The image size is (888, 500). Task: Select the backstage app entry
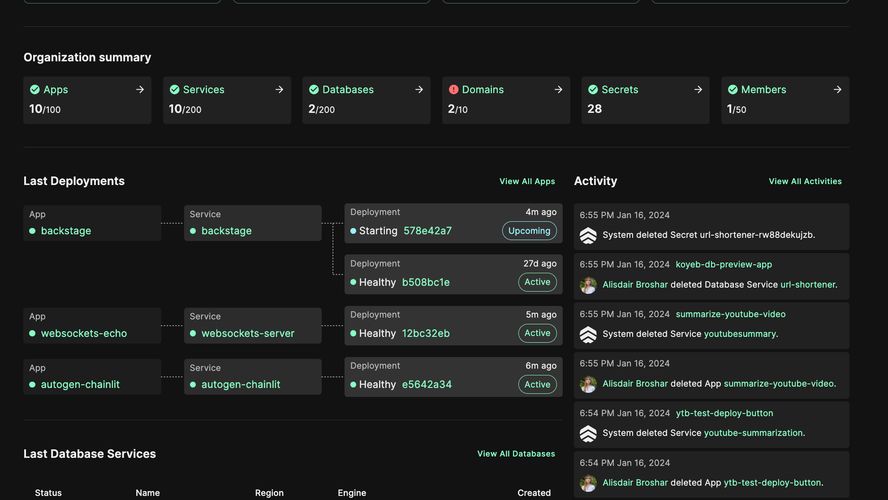click(x=66, y=231)
